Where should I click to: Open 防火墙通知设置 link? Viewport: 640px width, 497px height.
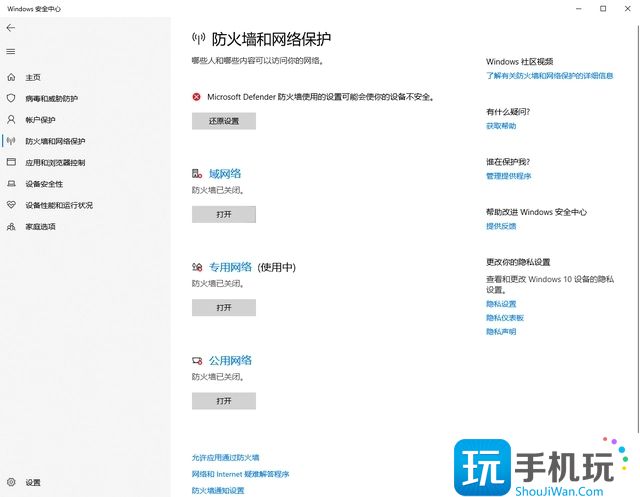pos(218,490)
